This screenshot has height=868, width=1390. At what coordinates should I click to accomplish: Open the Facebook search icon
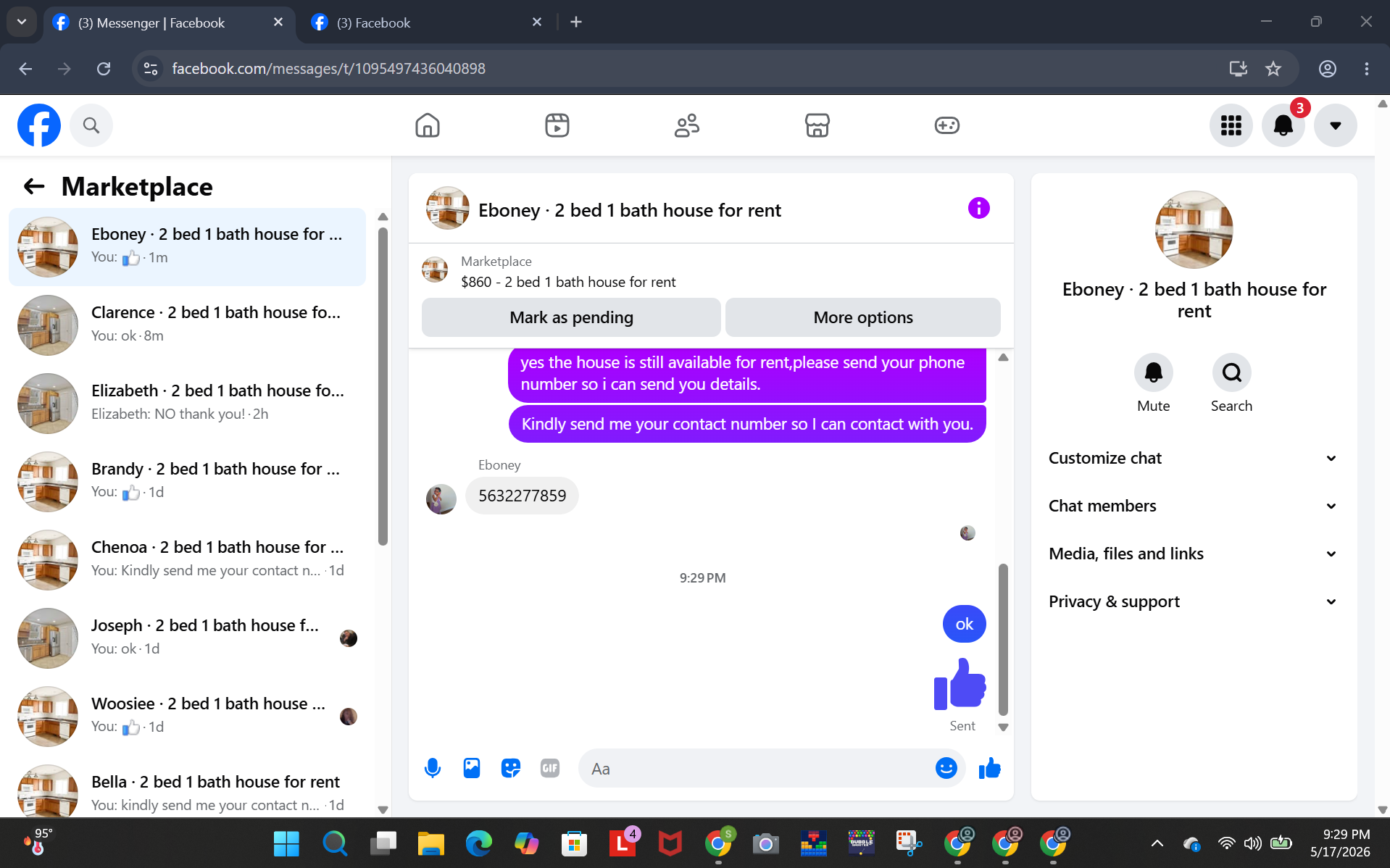(91, 125)
